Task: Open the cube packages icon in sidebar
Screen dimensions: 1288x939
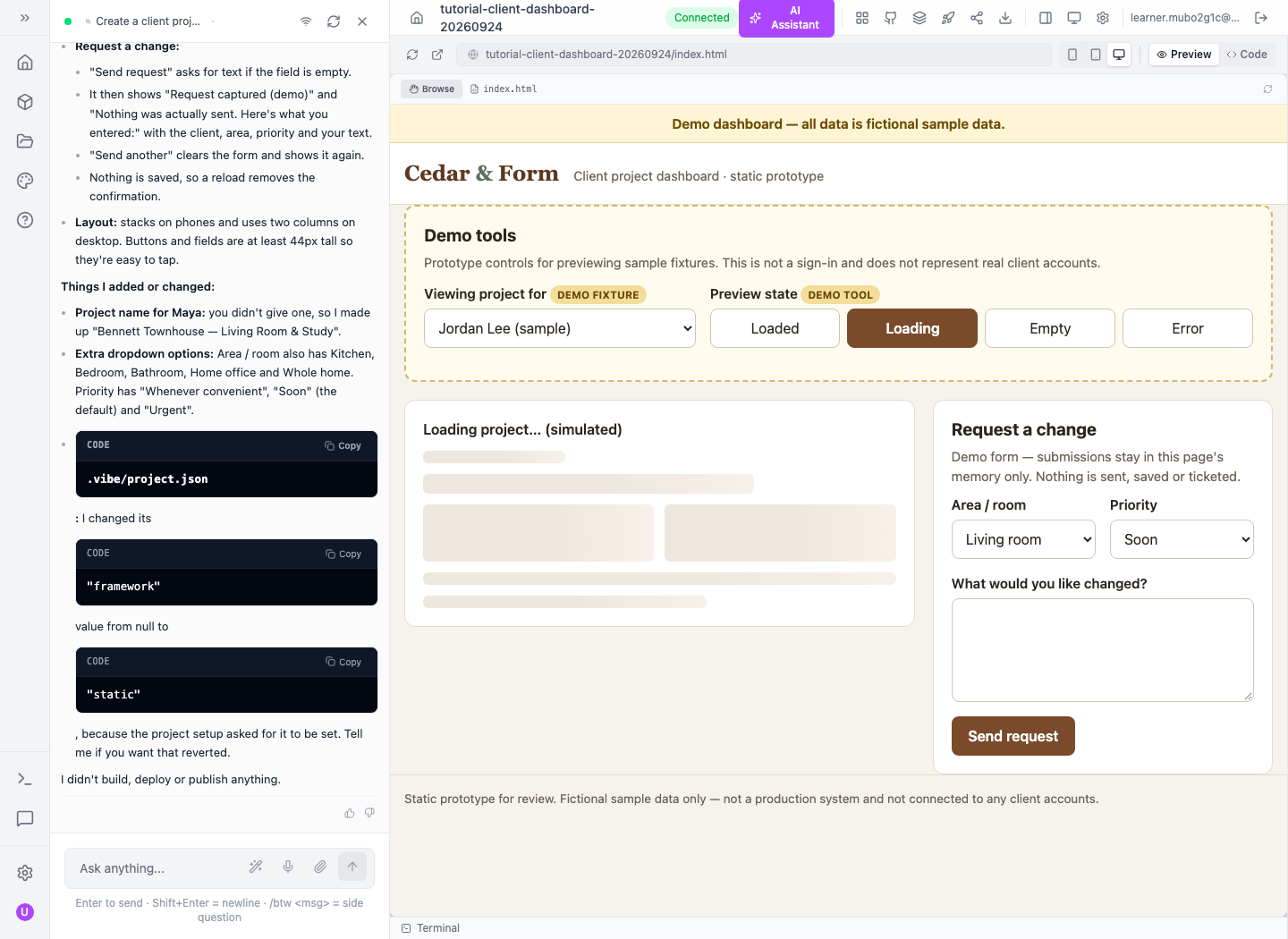Action: [x=25, y=102]
